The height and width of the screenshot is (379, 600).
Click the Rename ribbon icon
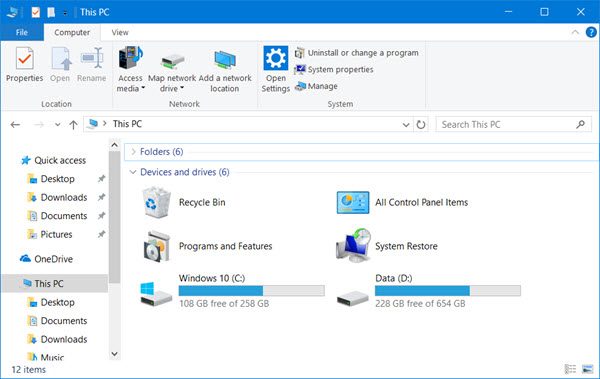click(x=91, y=64)
